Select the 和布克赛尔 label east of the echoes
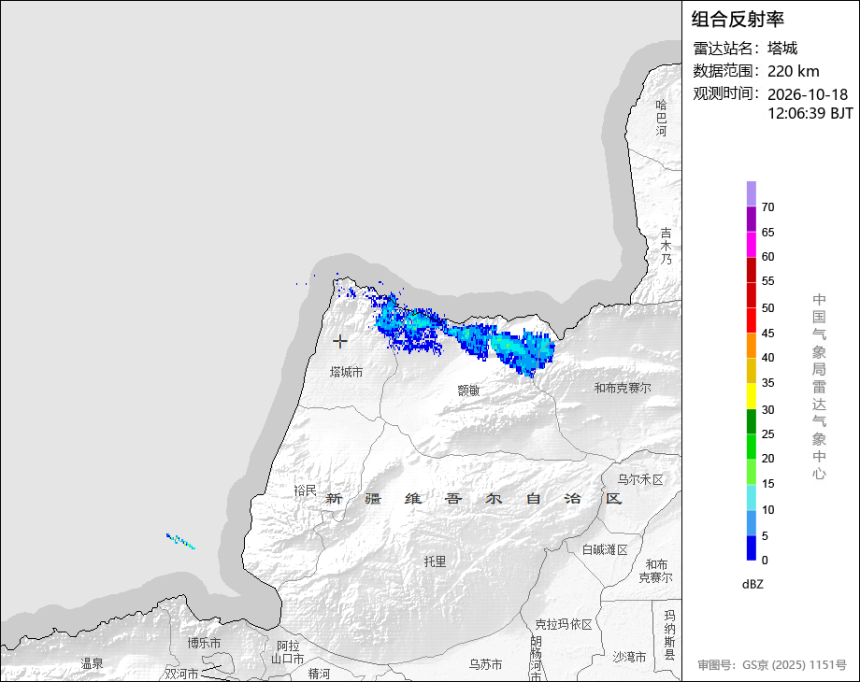 [623, 388]
